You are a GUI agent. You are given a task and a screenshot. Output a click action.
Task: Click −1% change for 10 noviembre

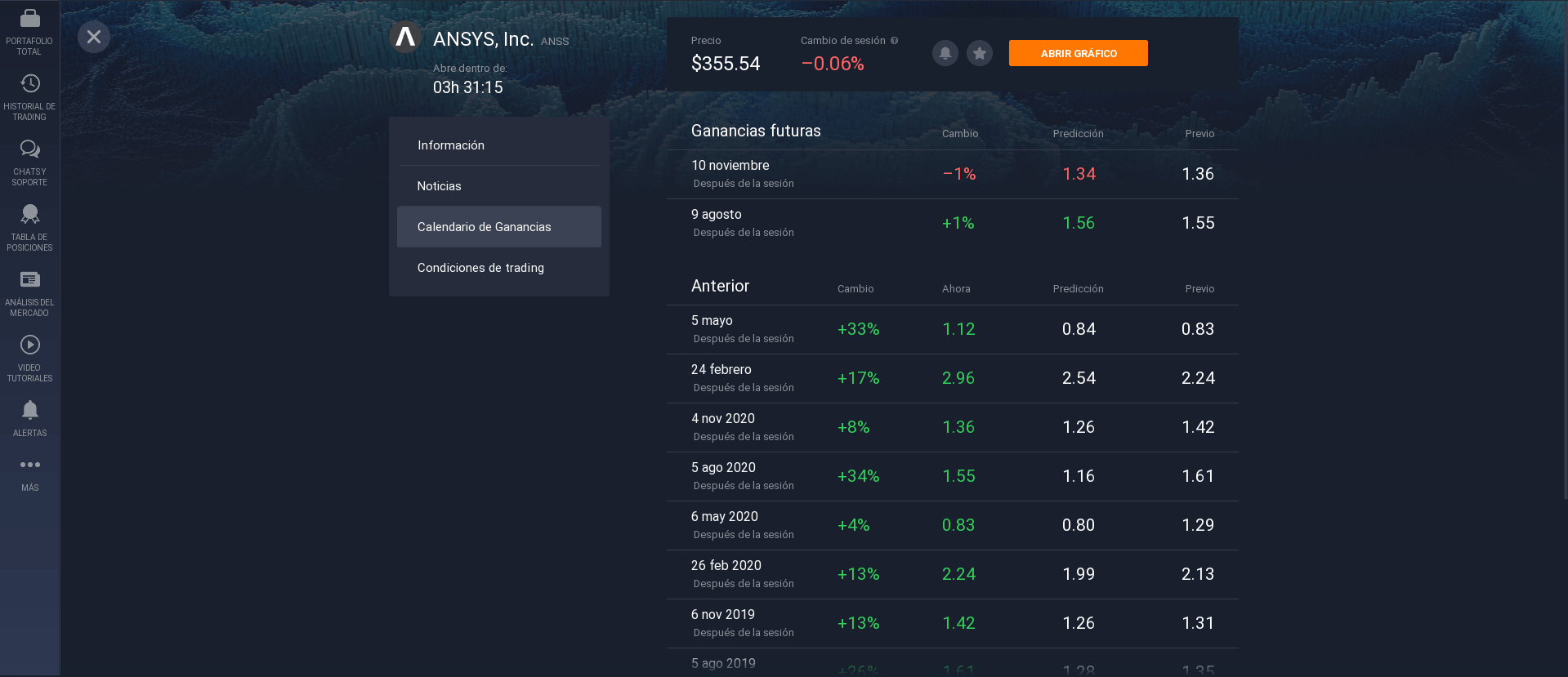point(959,174)
